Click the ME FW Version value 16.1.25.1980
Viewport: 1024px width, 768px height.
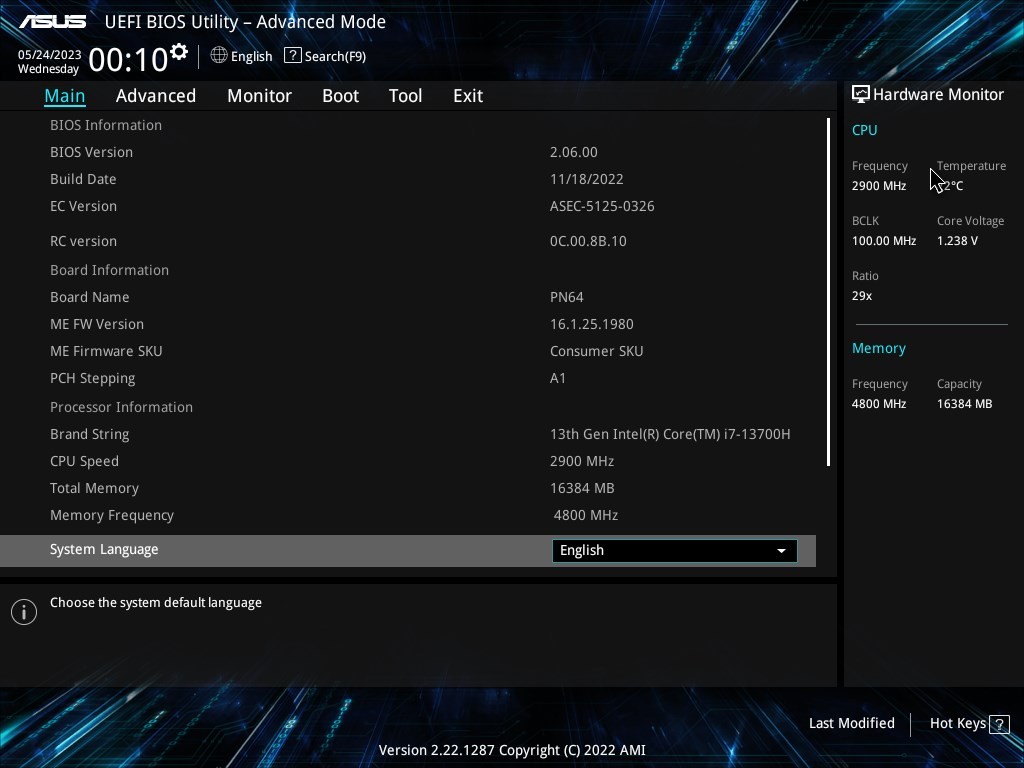592,324
